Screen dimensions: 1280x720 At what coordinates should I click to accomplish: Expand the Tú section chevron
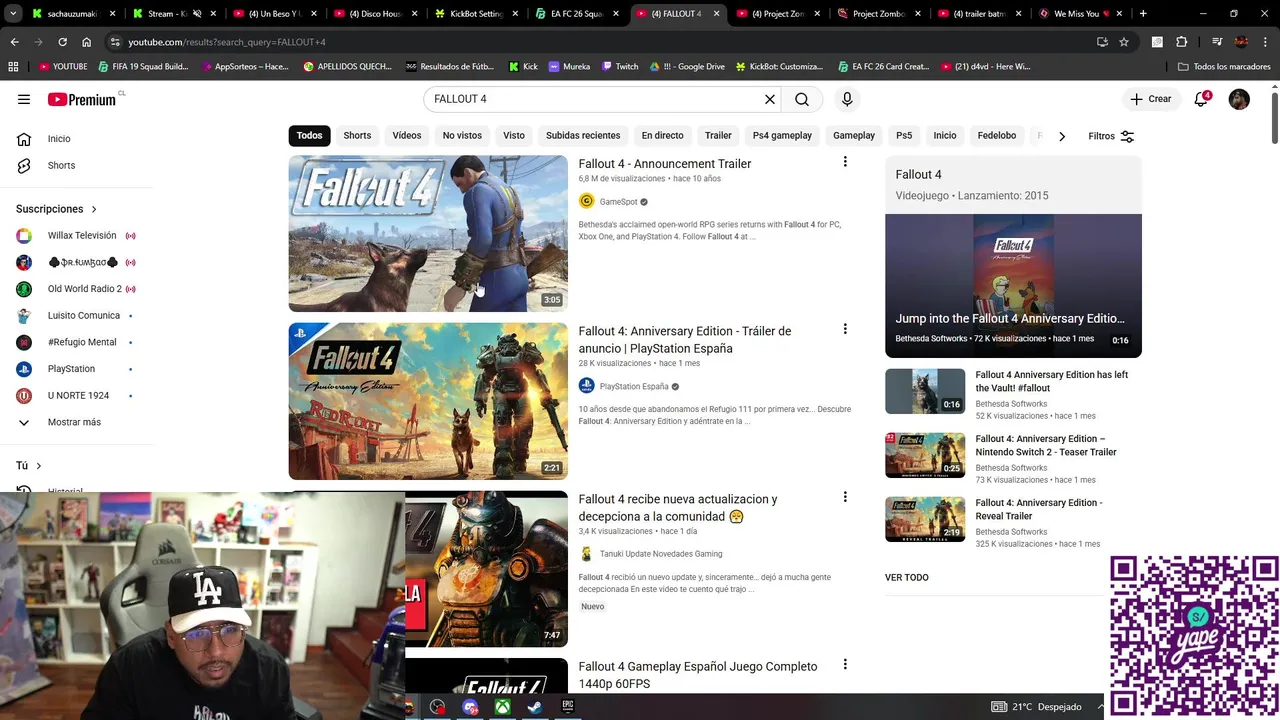coord(39,466)
